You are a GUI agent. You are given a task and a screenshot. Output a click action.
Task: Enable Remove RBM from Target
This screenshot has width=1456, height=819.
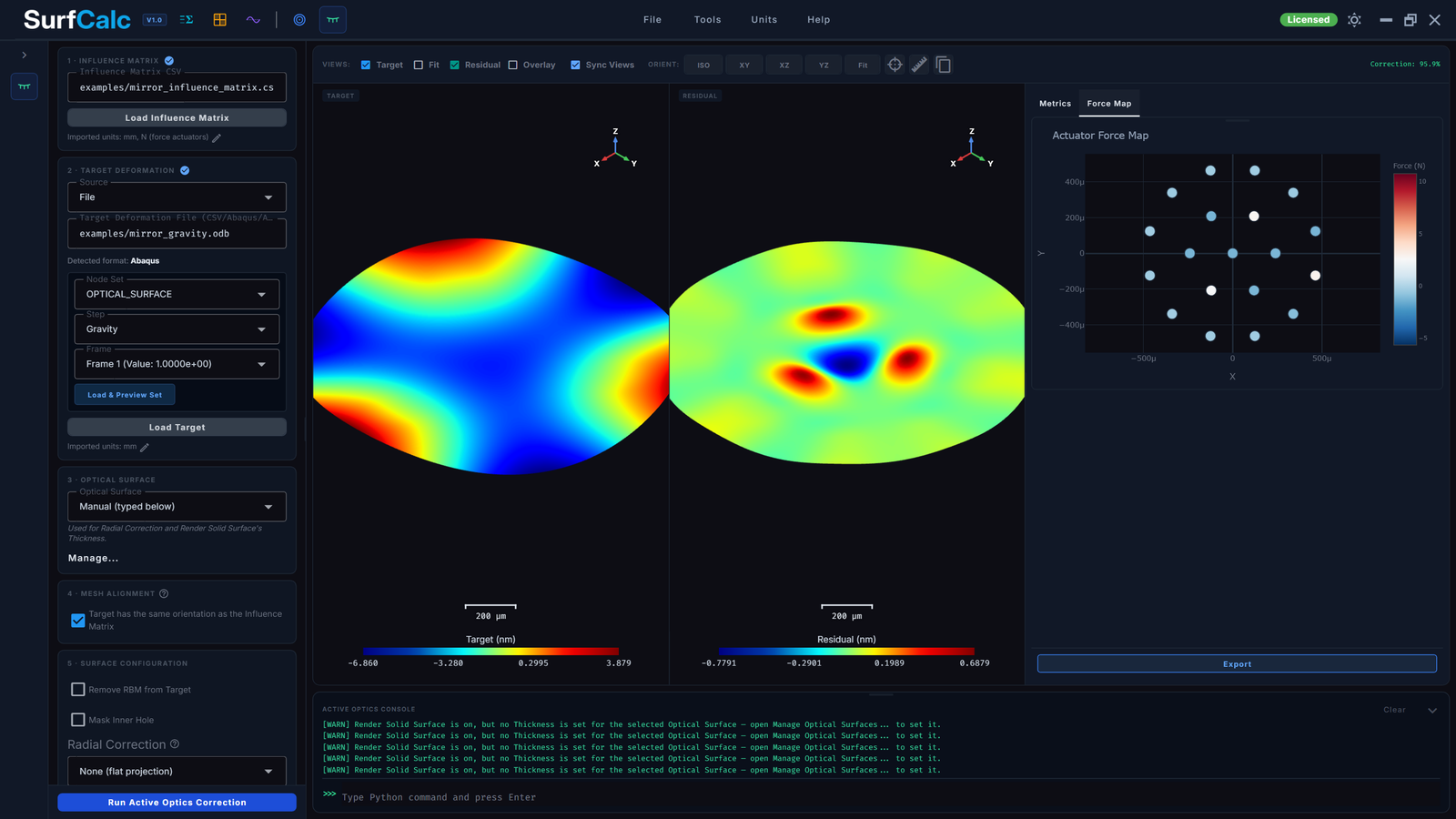78,690
